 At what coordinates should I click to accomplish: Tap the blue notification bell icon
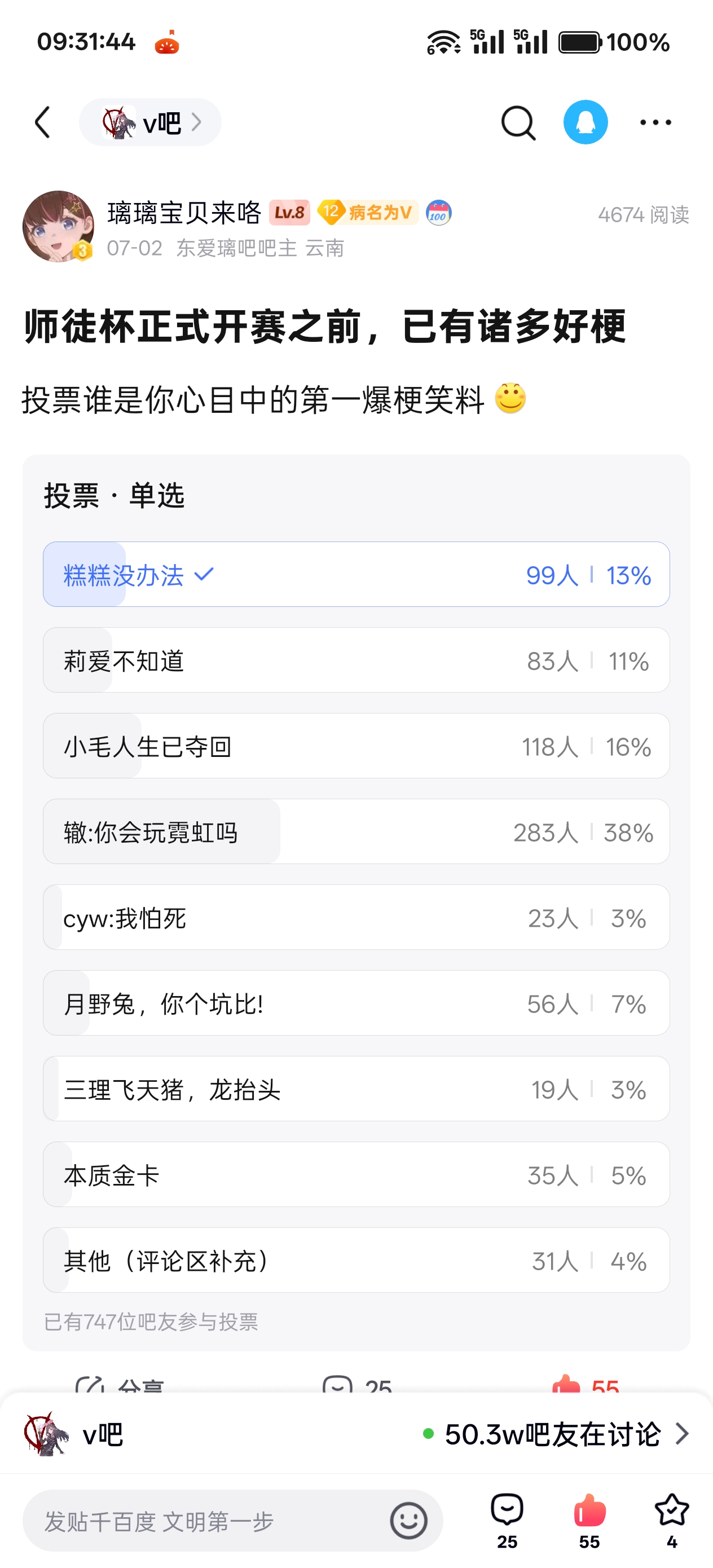585,122
